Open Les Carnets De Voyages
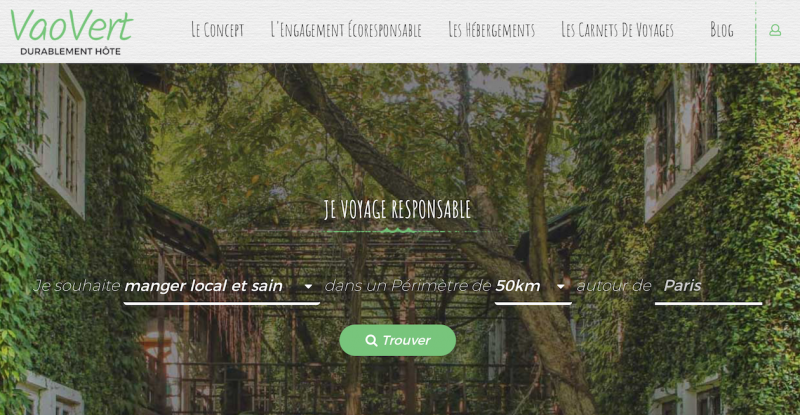Screen dimensions: 800x415 click(617, 30)
